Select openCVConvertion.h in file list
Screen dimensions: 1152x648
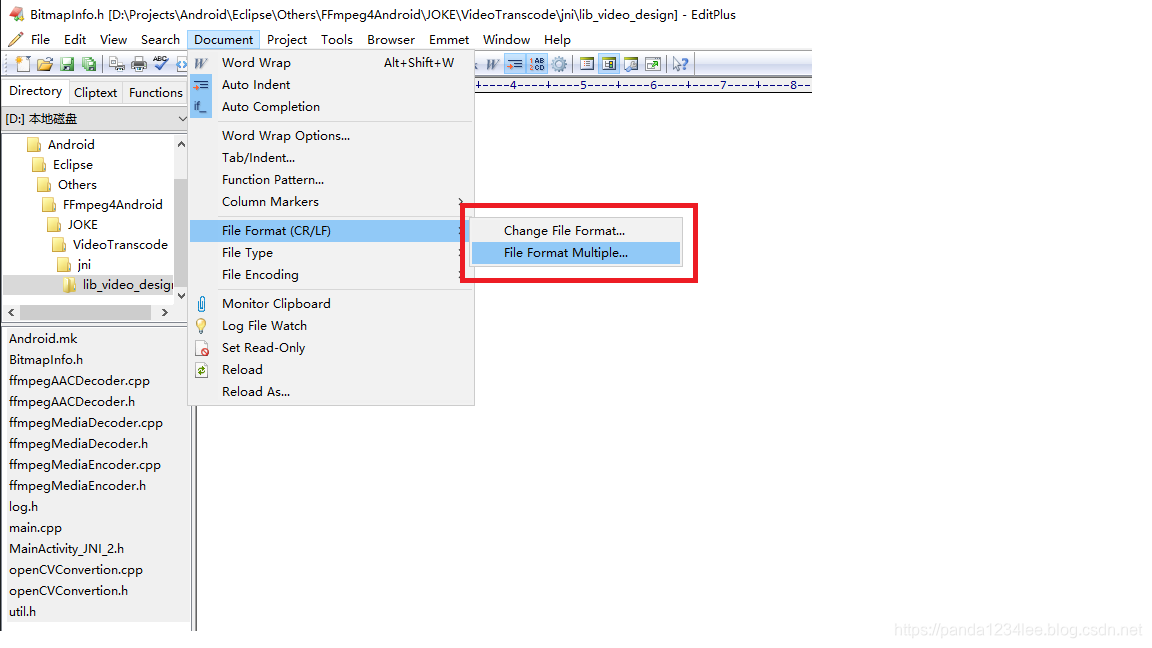click(x=68, y=591)
